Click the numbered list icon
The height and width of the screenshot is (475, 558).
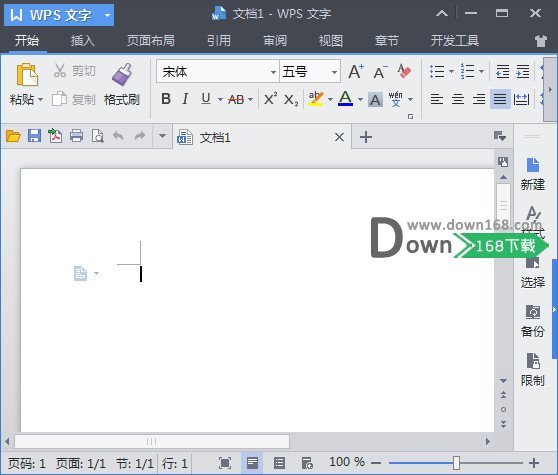point(467,71)
